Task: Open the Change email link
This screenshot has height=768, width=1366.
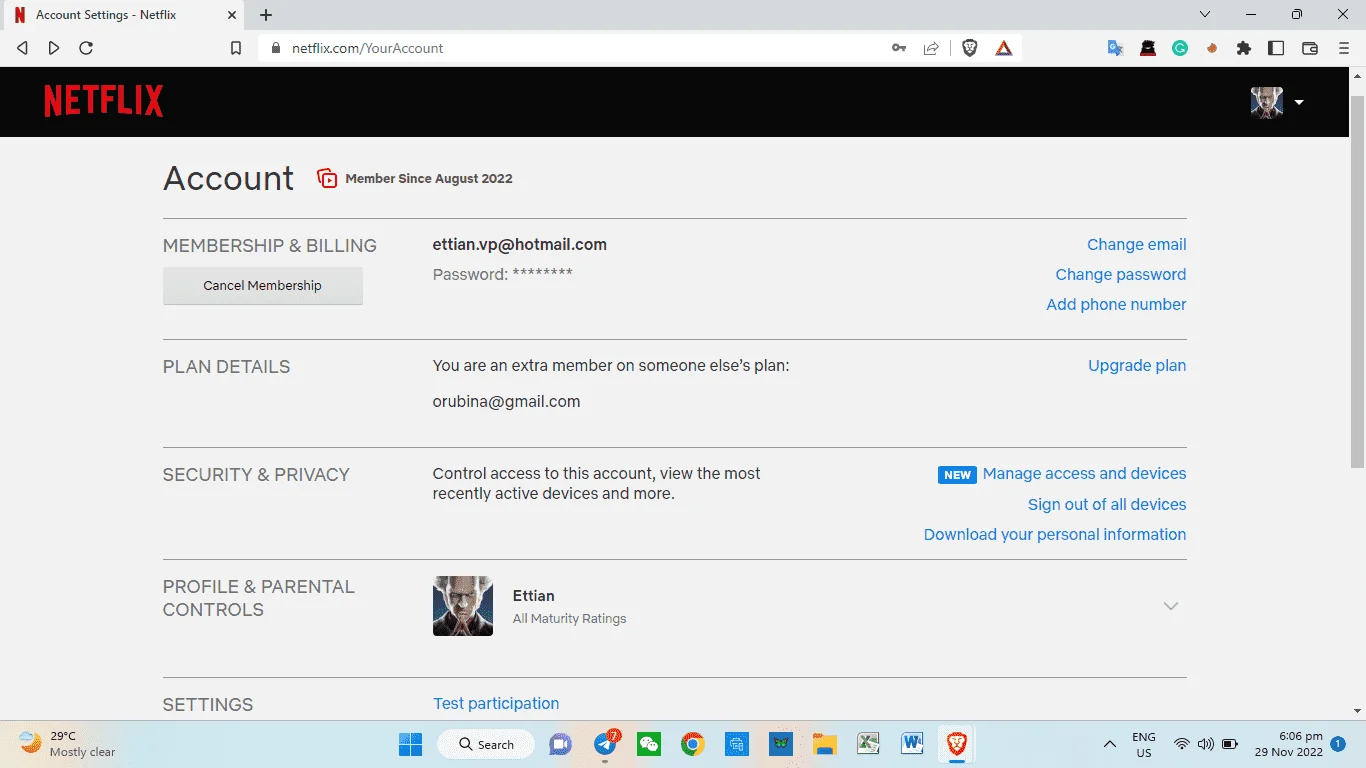Action: click(1136, 244)
